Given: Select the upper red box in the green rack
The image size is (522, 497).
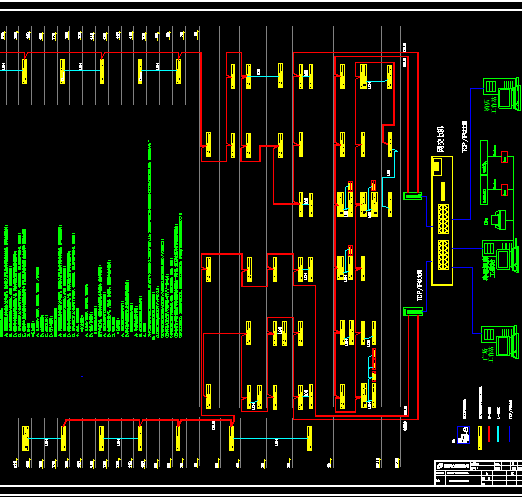Looking at the screenshot, I should [x=505, y=157].
